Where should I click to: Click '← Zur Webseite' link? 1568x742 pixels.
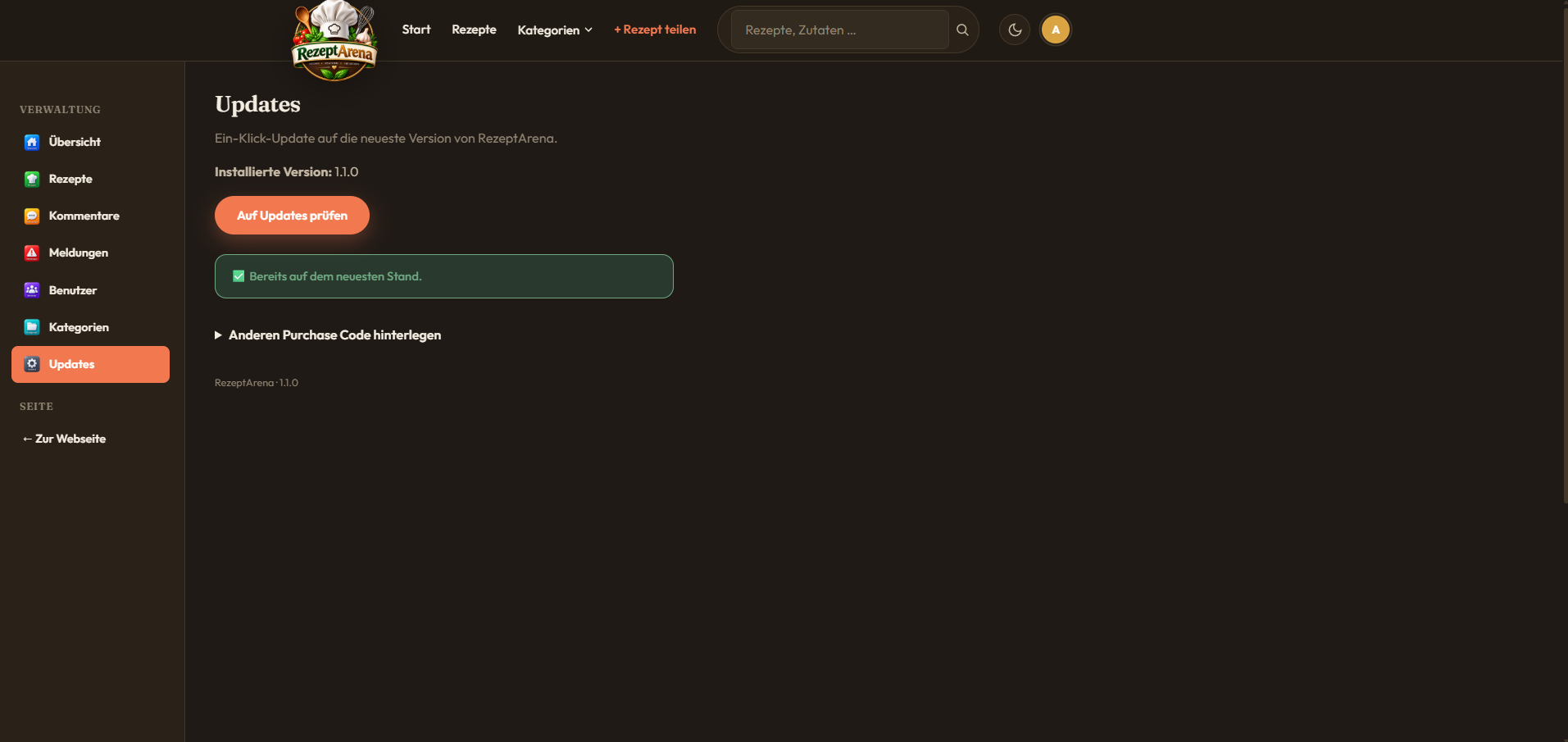pos(64,439)
